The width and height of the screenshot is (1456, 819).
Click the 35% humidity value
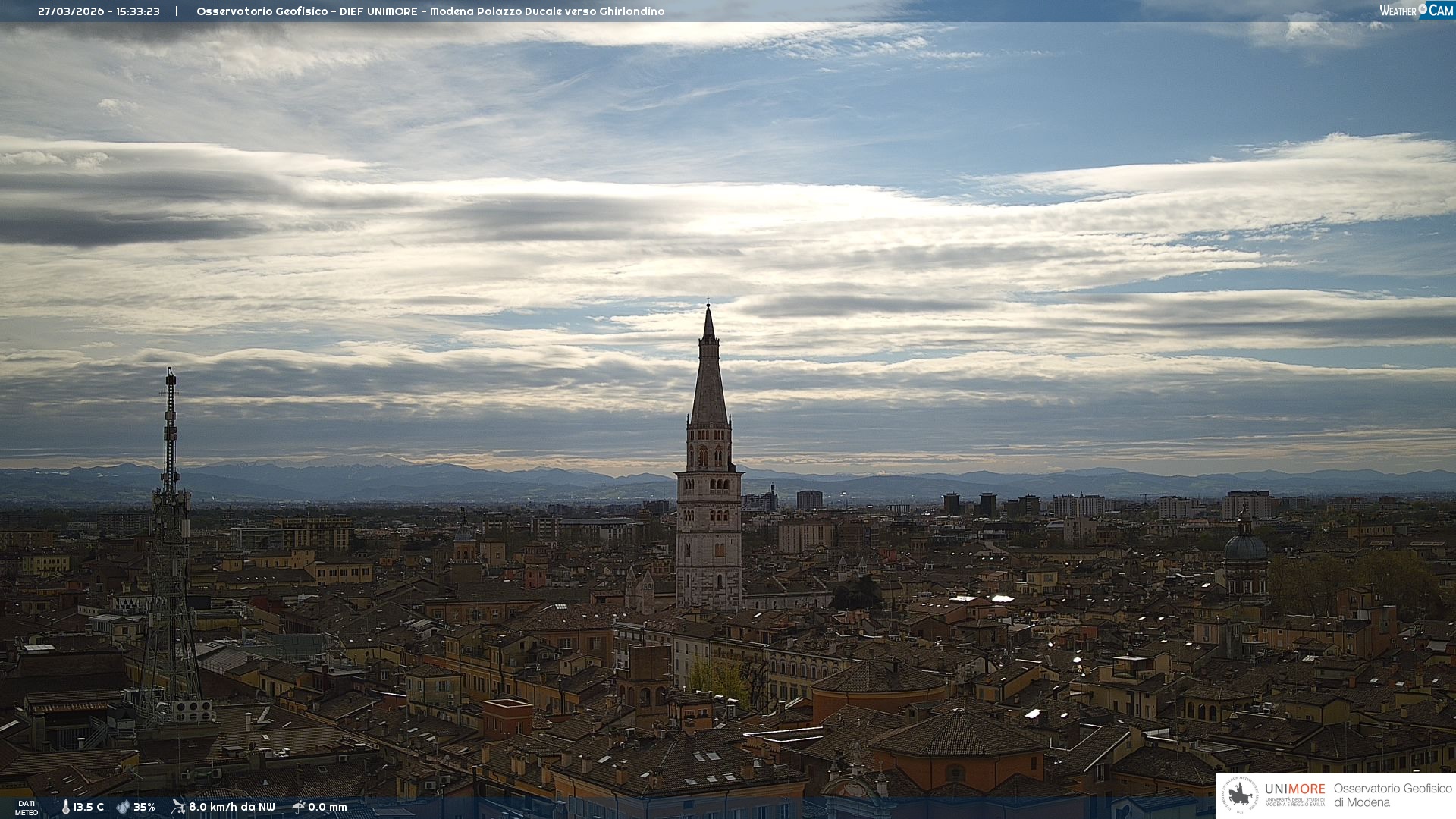coord(144,807)
